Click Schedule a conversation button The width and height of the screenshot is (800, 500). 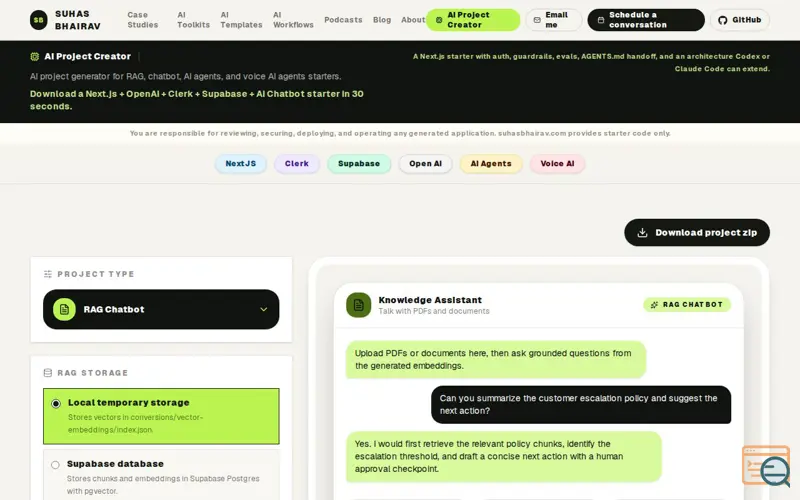[x=646, y=20]
